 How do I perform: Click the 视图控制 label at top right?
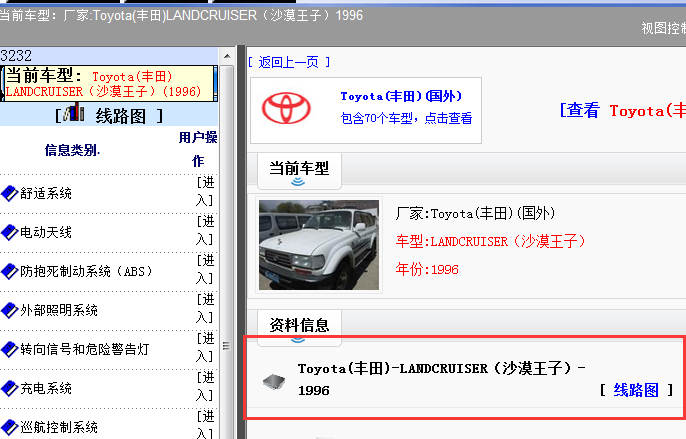[x=664, y=28]
